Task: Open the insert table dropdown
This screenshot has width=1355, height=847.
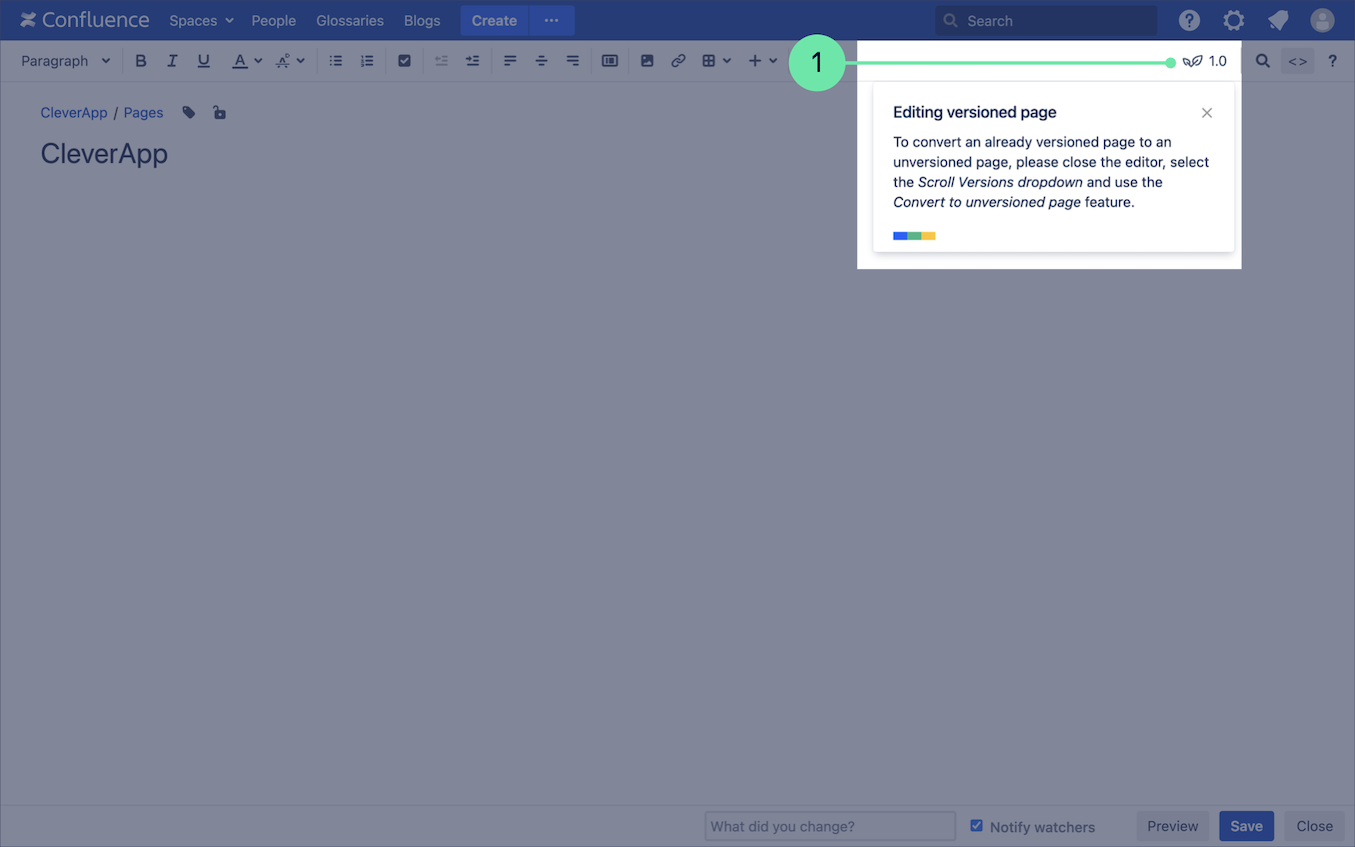Action: (x=716, y=61)
